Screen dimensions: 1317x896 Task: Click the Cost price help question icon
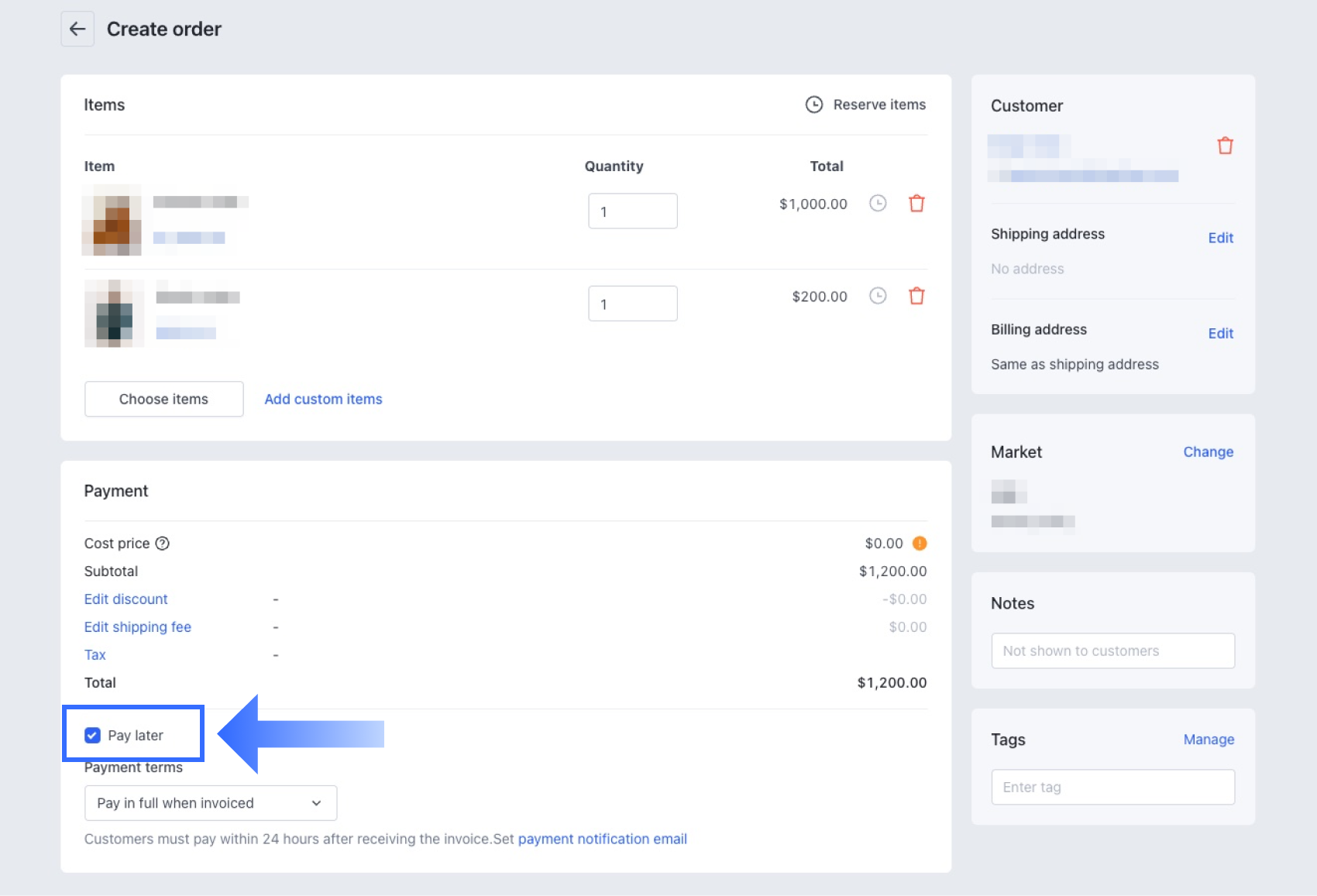click(162, 544)
